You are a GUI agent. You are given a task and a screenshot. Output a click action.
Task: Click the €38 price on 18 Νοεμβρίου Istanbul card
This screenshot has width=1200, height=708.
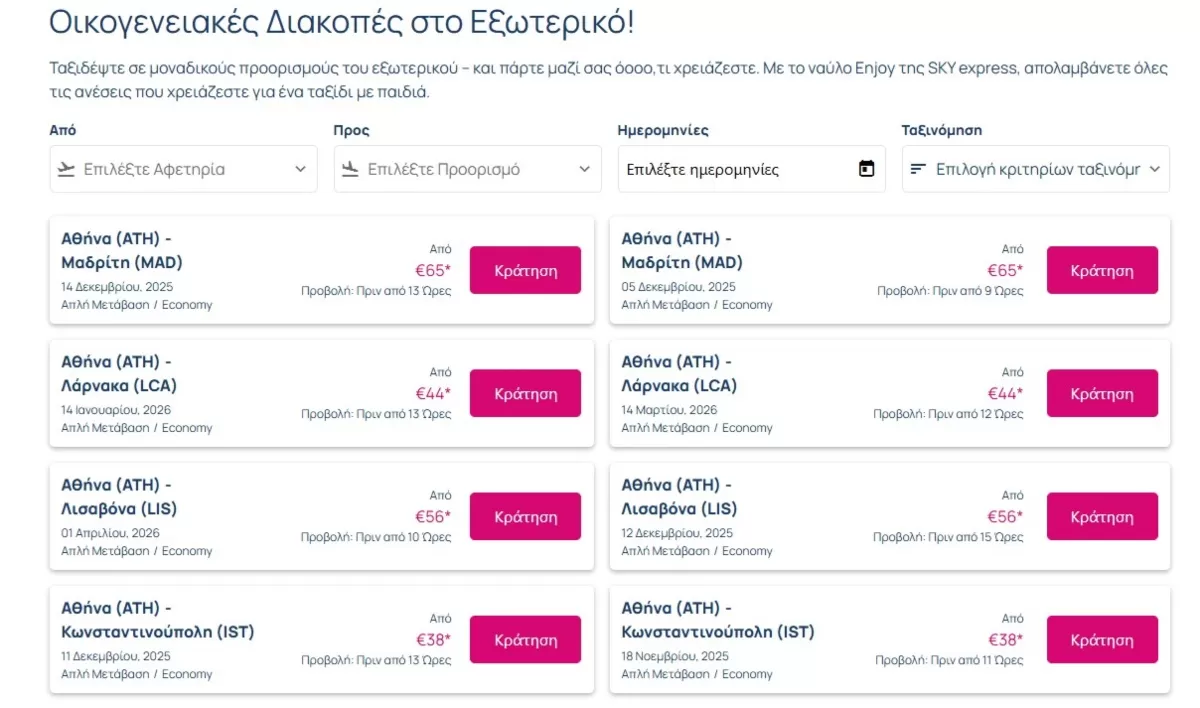1005,640
